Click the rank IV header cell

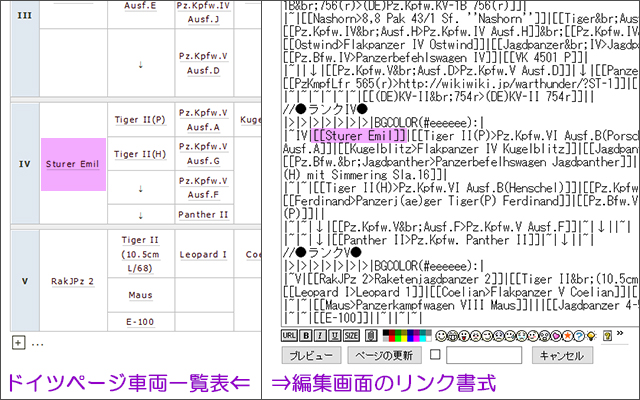point(25,164)
